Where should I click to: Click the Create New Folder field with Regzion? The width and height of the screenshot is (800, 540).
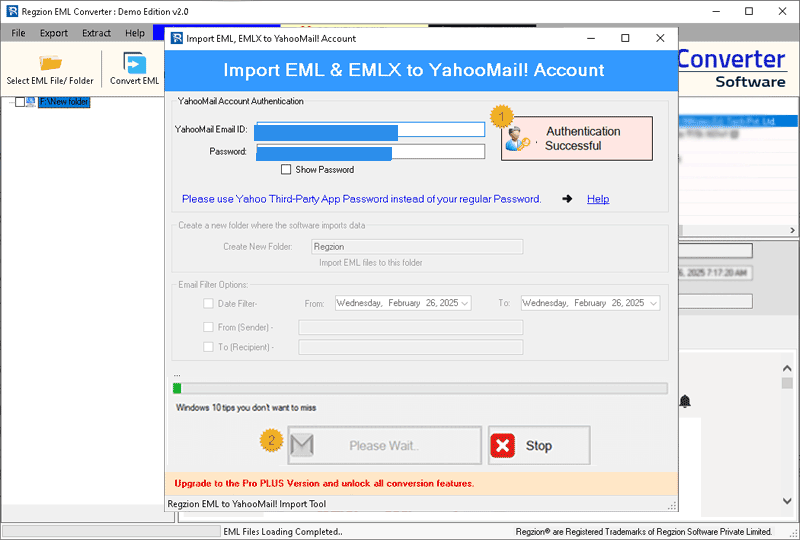pos(417,247)
